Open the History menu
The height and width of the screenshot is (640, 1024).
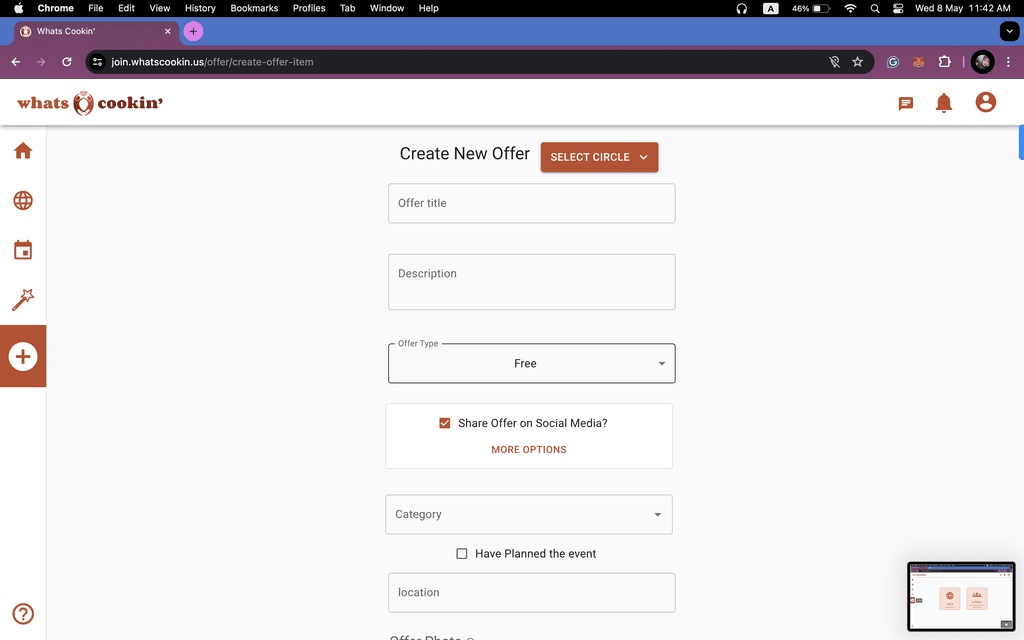pyautogui.click(x=200, y=8)
